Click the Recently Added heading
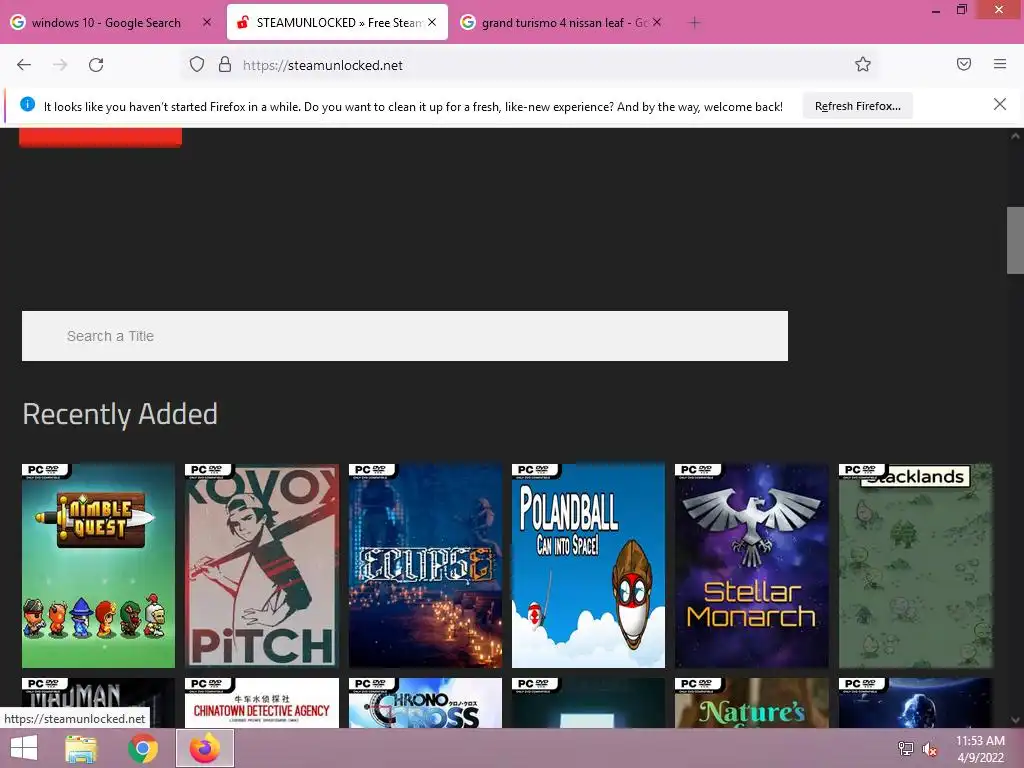Screen dimensions: 1024x768 click(120, 414)
